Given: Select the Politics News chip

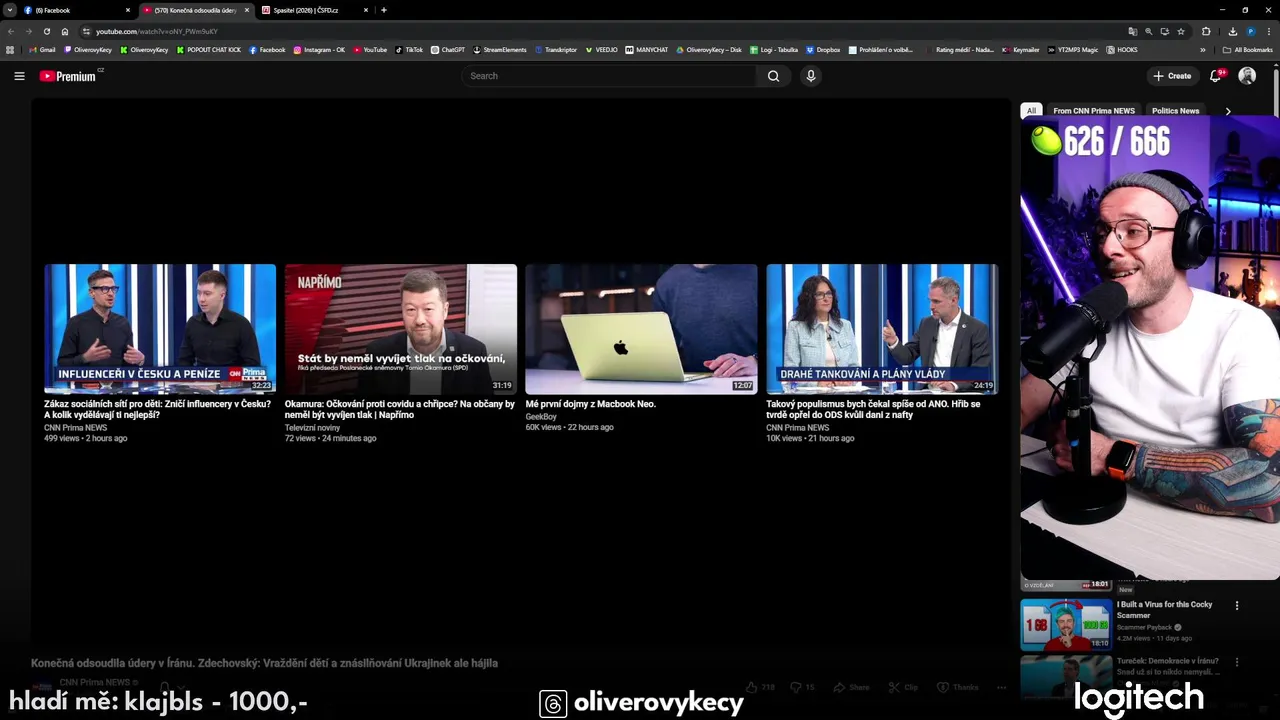Looking at the screenshot, I should (x=1175, y=111).
